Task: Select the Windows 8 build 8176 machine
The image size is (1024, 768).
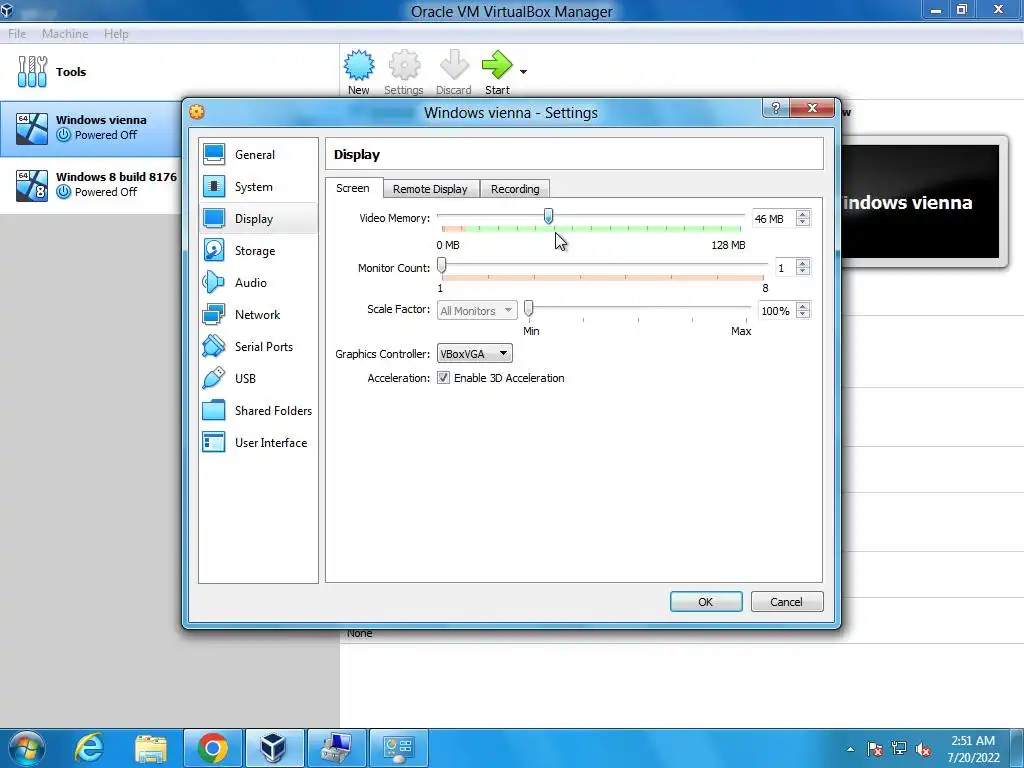Action: [x=91, y=185]
